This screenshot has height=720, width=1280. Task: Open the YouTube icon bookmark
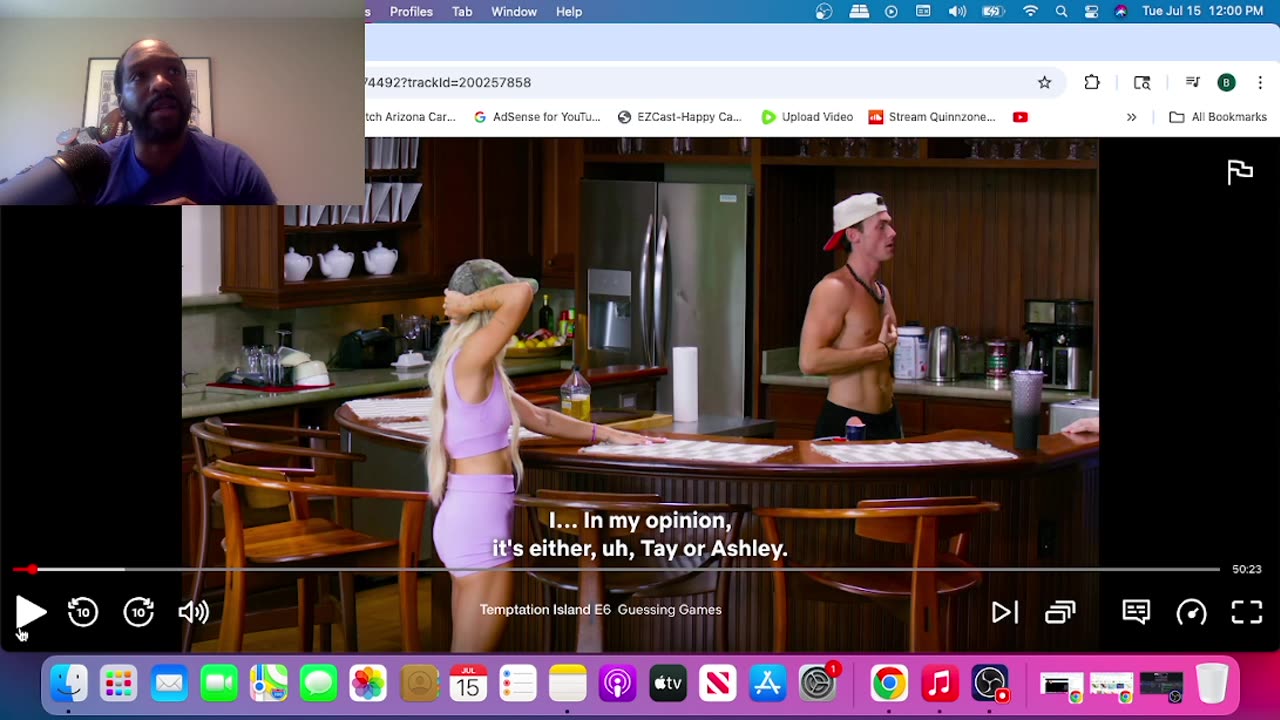pyautogui.click(x=1020, y=117)
